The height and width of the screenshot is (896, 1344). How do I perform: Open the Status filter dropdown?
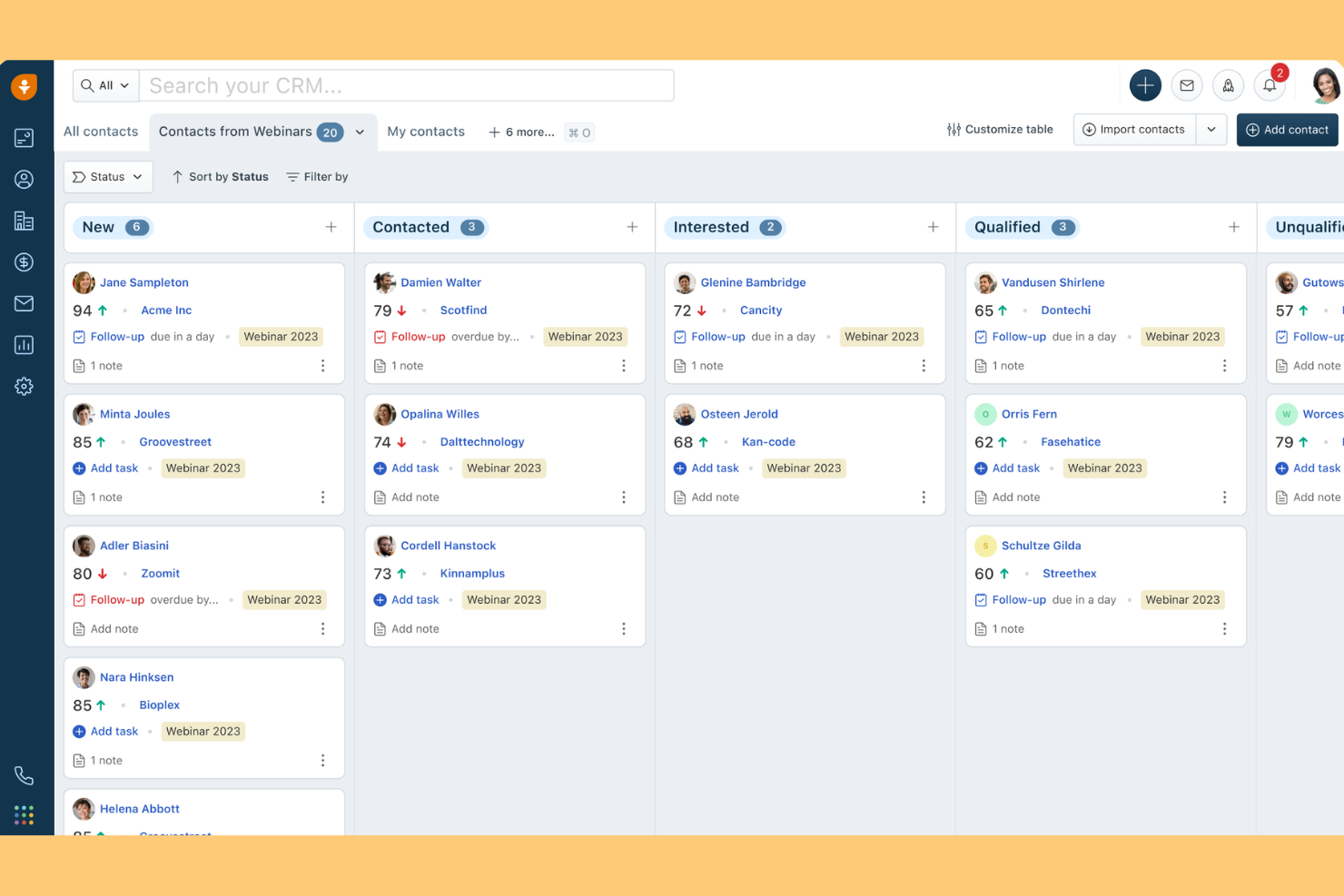click(x=107, y=176)
